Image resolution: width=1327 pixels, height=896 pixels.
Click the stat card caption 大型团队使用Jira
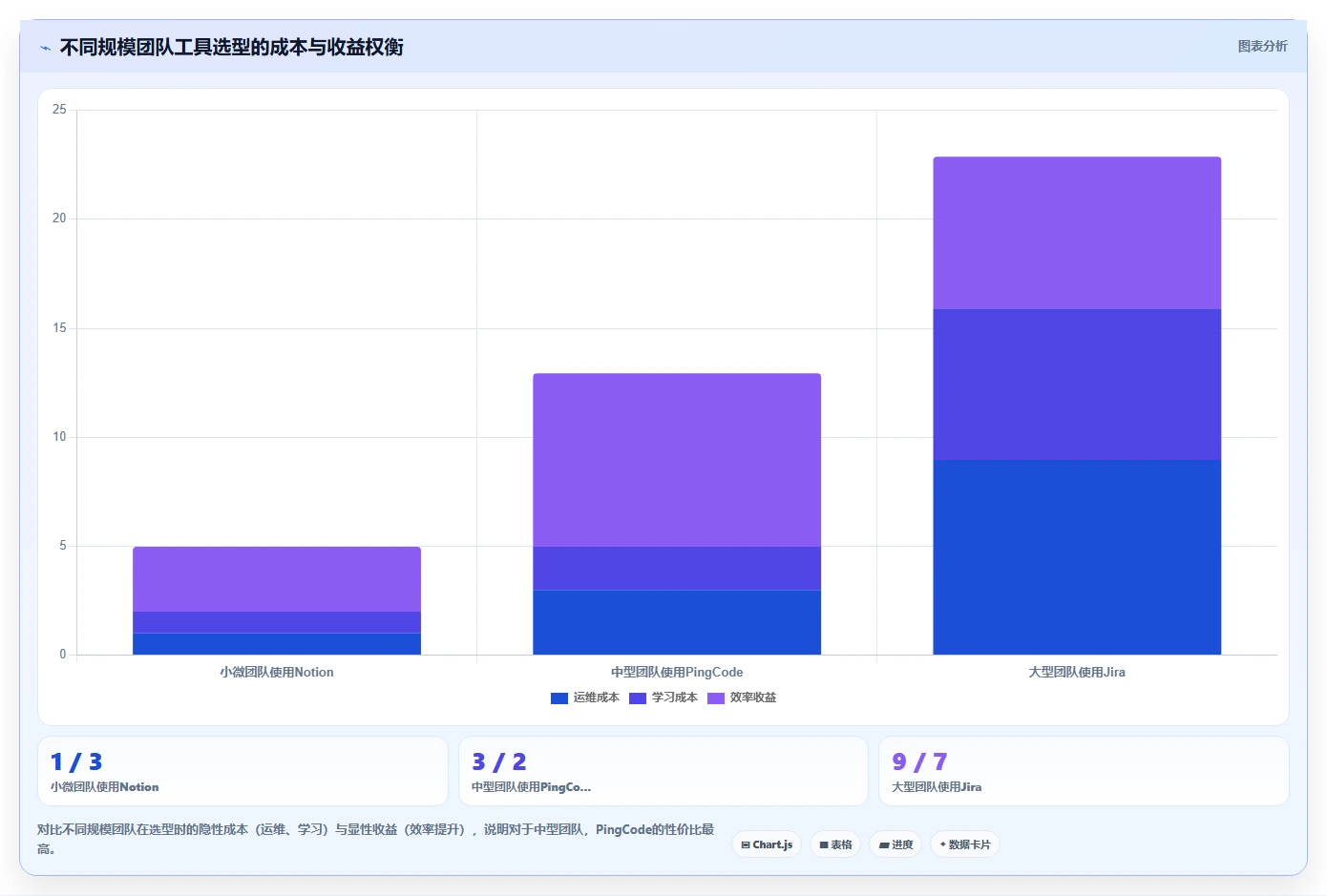937,787
